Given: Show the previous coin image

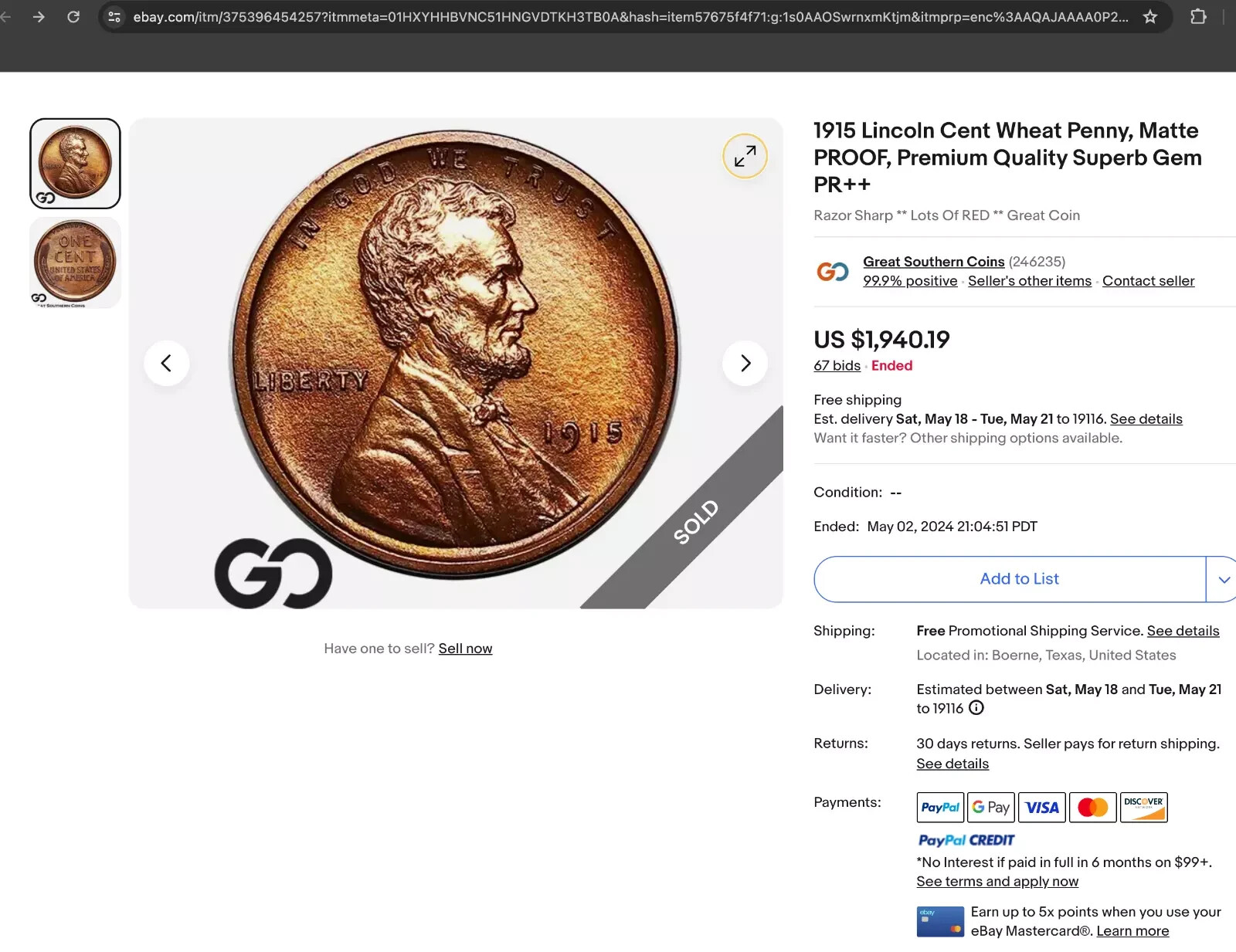Looking at the screenshot, I should (x=166, y=363).
